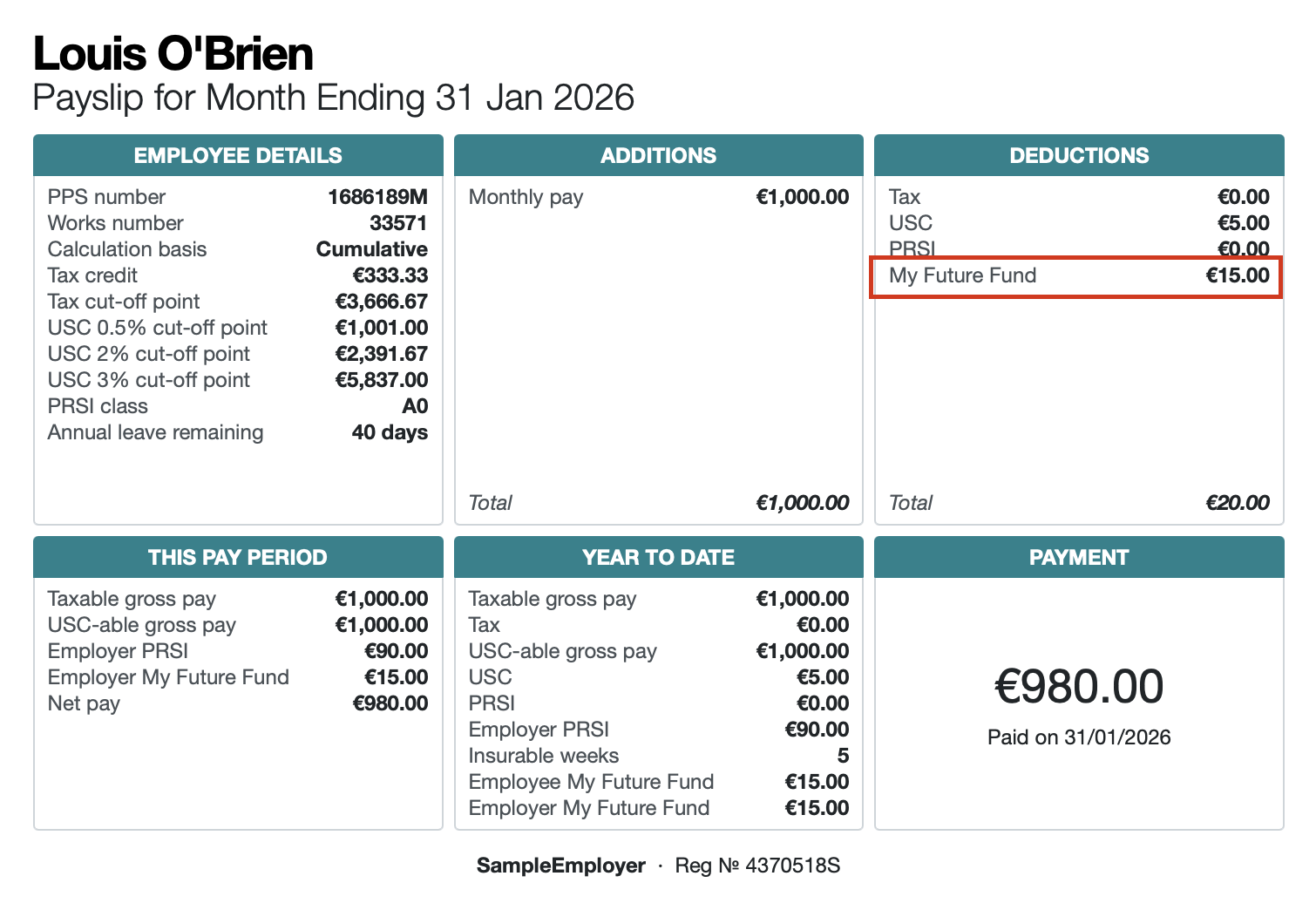Select the Reg № 4370518S text
1316x910 pixels.
click(x=757, y=866)
